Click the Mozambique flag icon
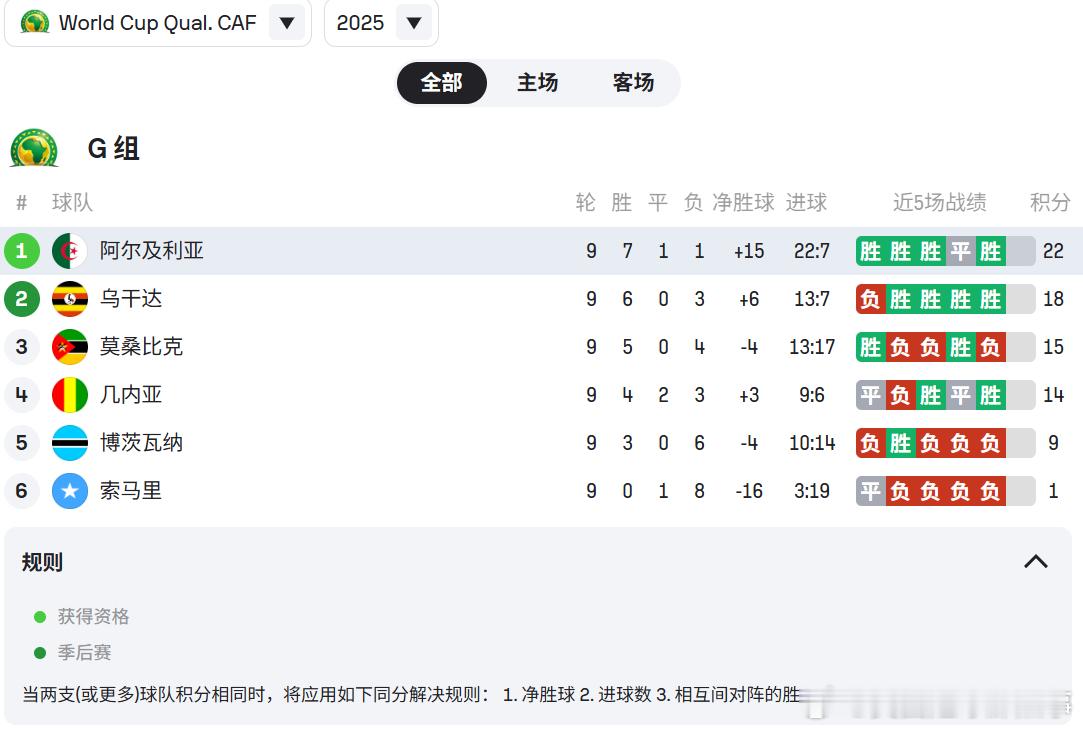The height and width of the screenshot is (730, 1083). pyautogui.click(x=70, y=347)
